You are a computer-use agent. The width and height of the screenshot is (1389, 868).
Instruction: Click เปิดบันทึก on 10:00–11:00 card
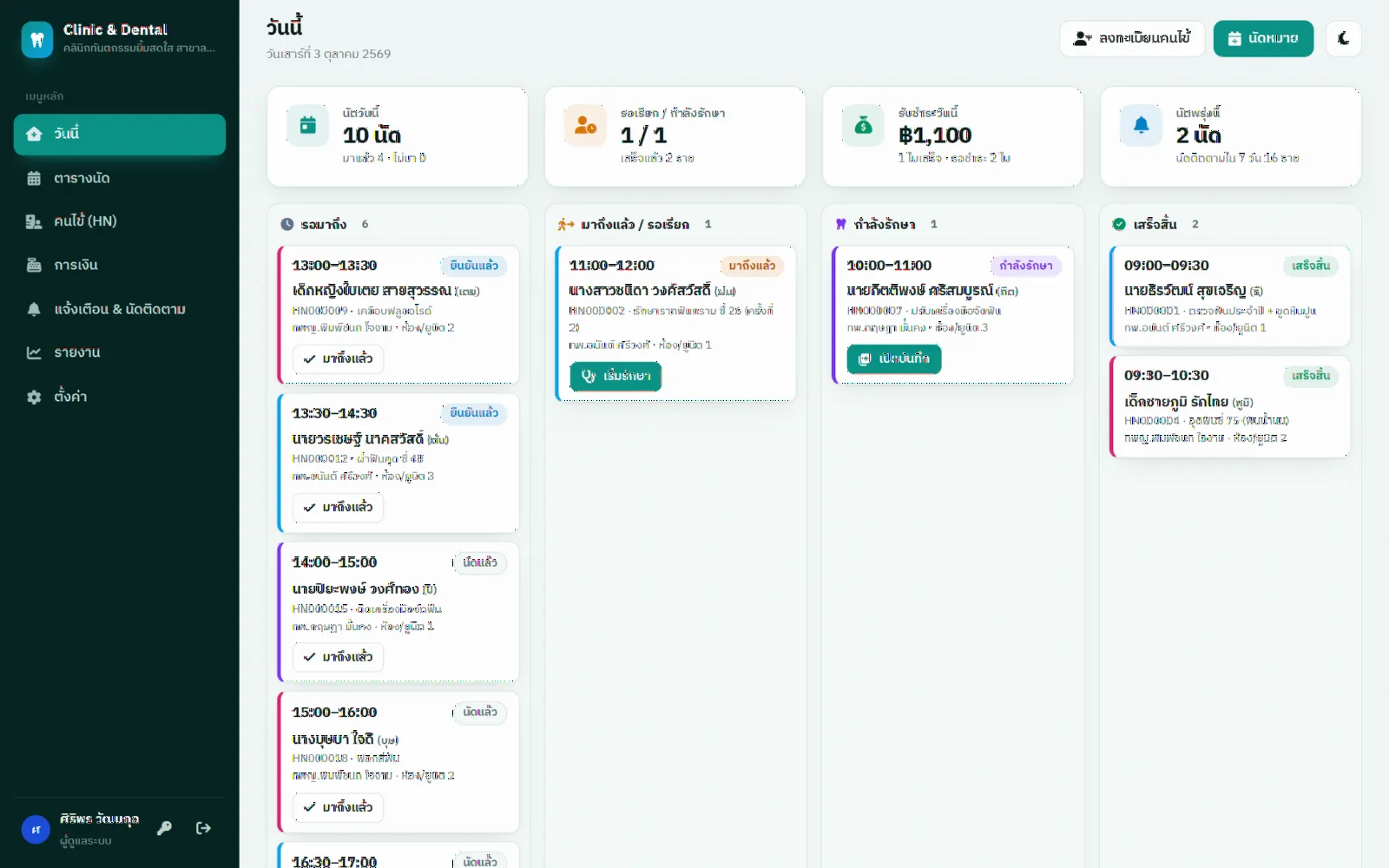point(894,358)
